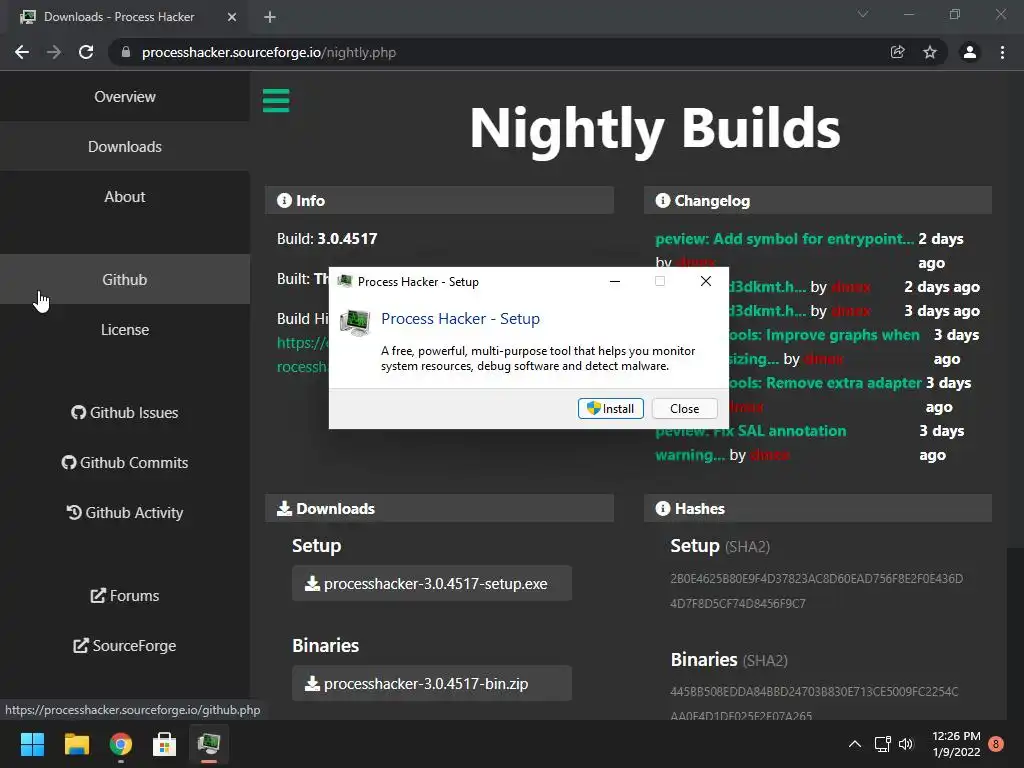
Task: Select Downloads in the sidebar
Action: 125,147
